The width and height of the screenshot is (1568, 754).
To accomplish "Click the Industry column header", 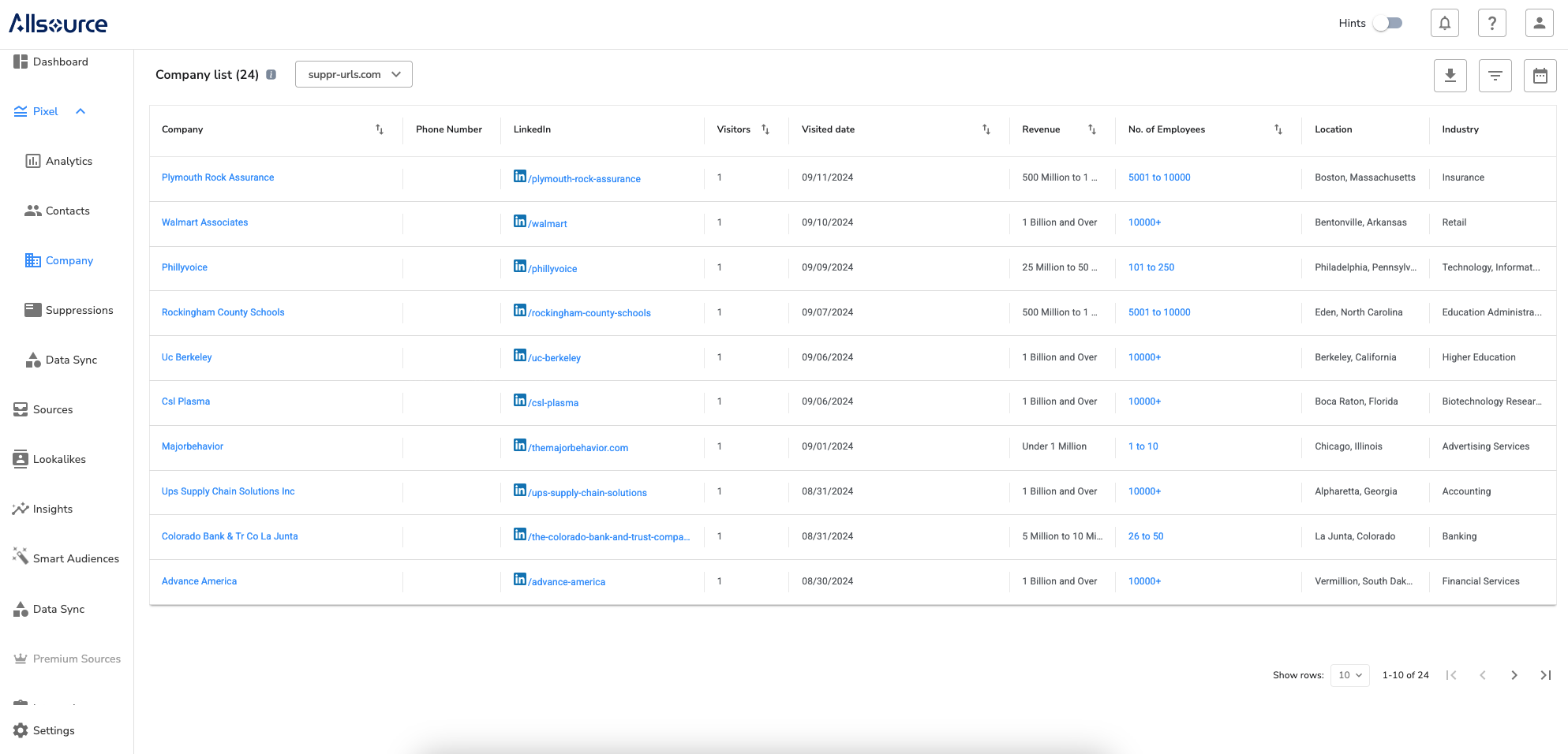I will point(1461,129).
